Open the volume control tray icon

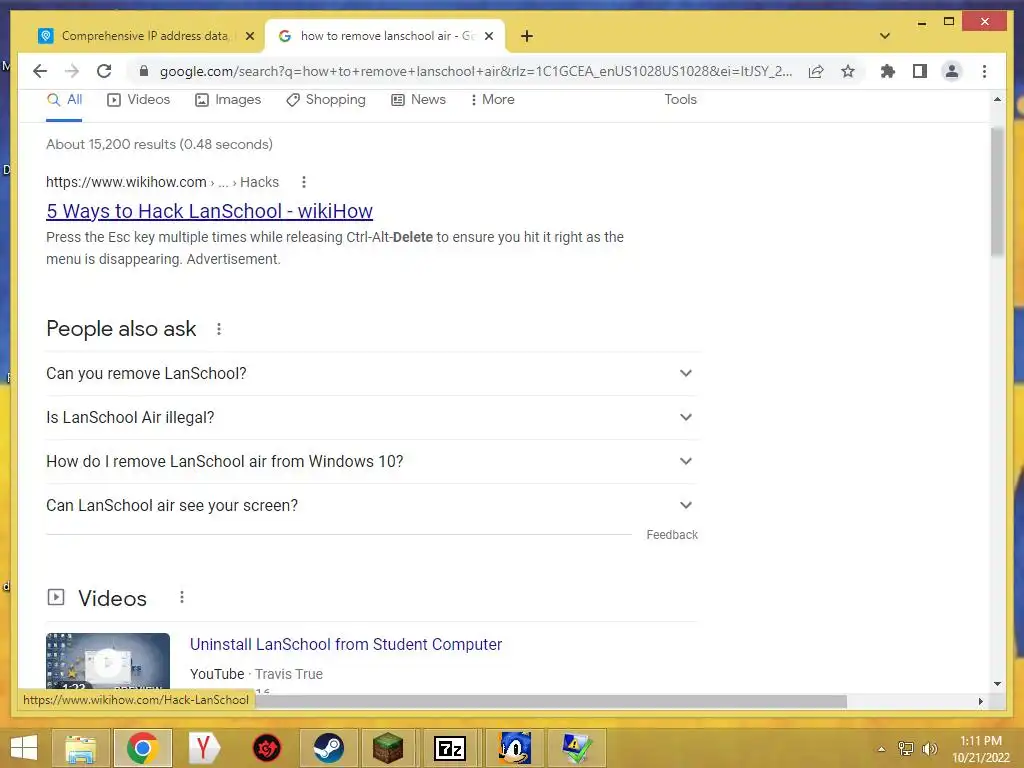tap(929, 749)
